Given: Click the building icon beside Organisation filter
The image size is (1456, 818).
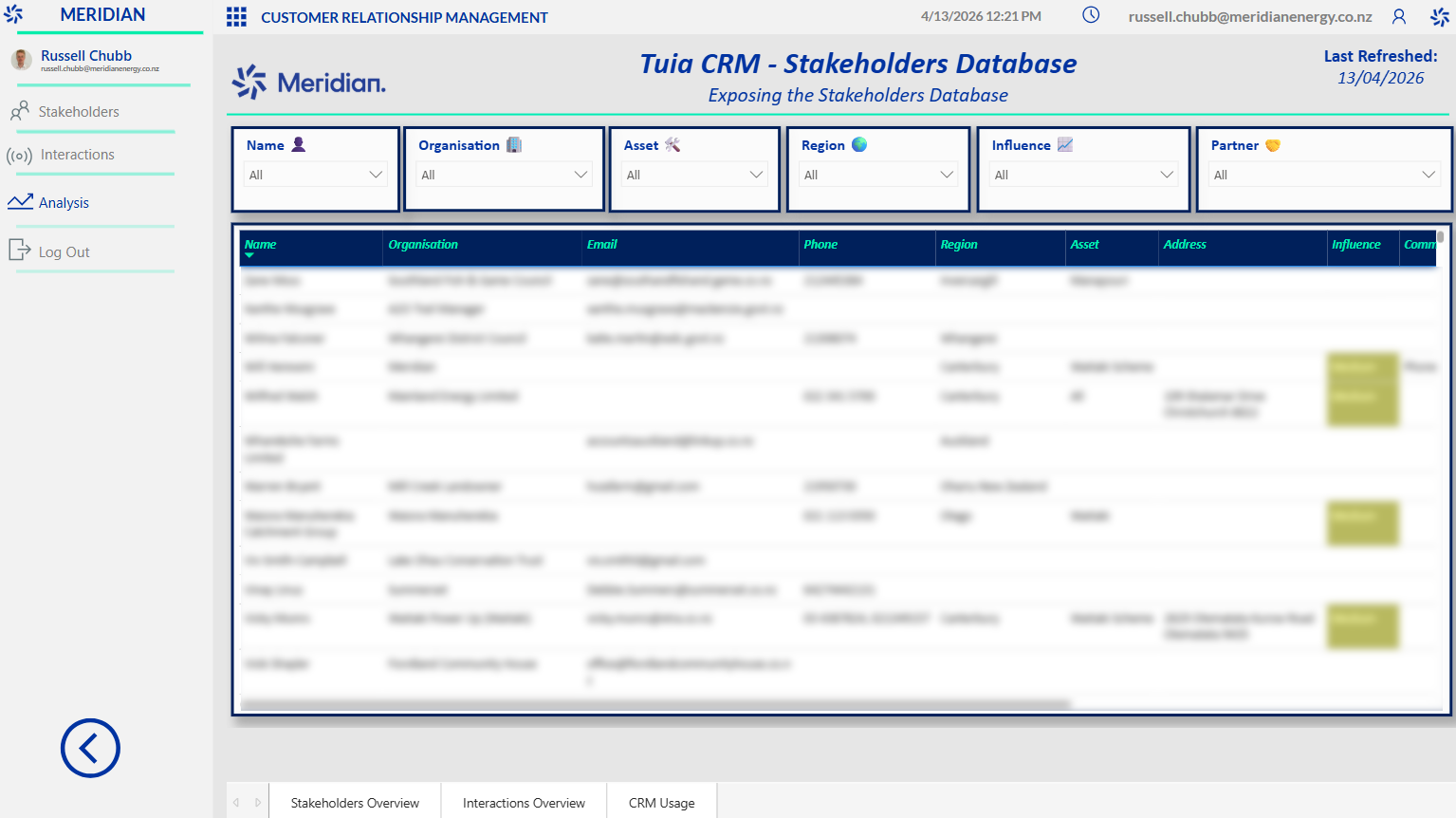Looking at the screenshot, I should [514, 144].
